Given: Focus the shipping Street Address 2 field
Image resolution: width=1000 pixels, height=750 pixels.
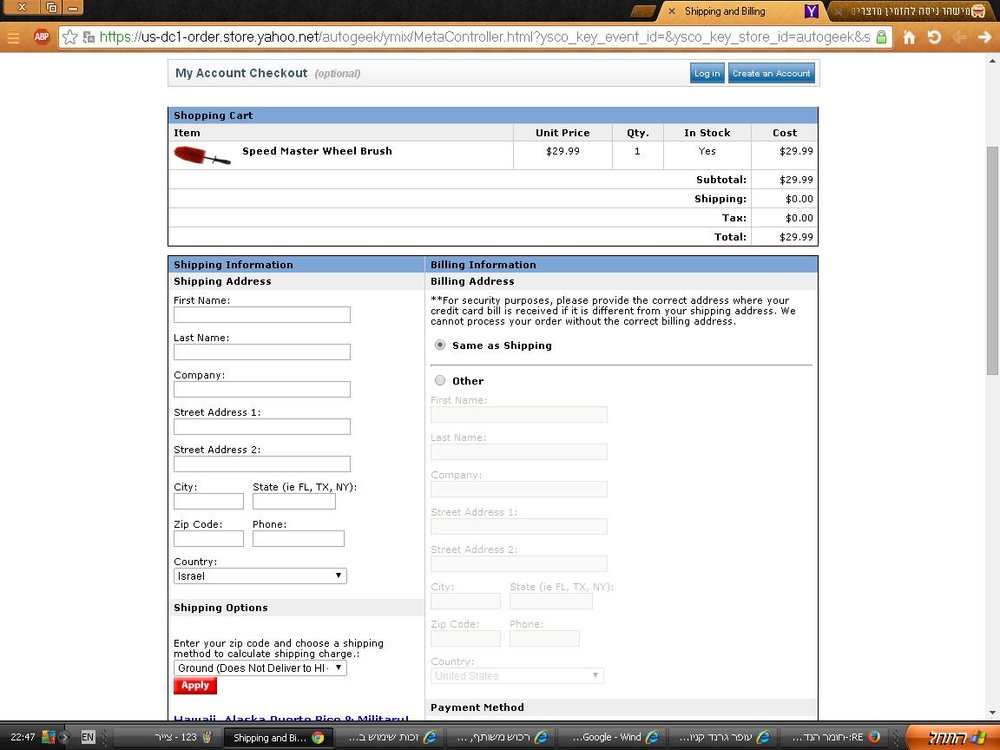Looking at the screenshot, I should click(x=261, y=464).
